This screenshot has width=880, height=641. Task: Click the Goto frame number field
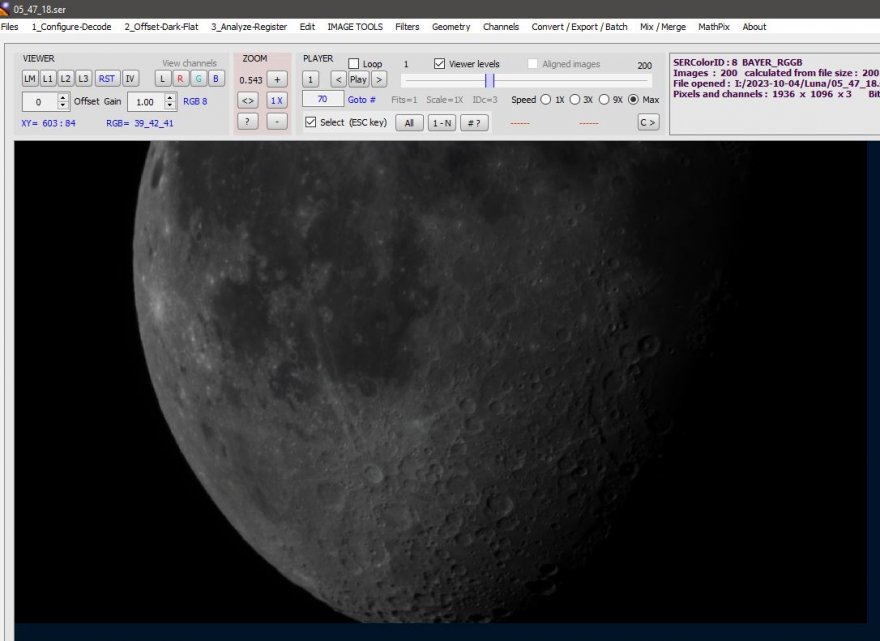[x=323, y=99]
